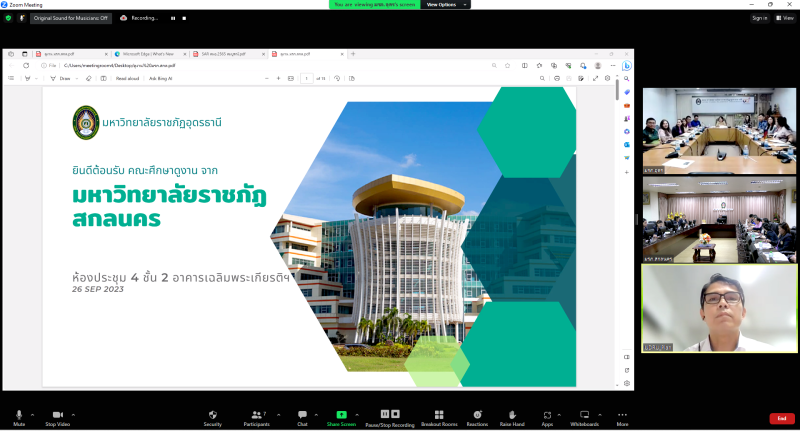Screen dimensions: 800x431
Task: Stop Video camera in Zoom toolbar
Action: pos(57,415)
